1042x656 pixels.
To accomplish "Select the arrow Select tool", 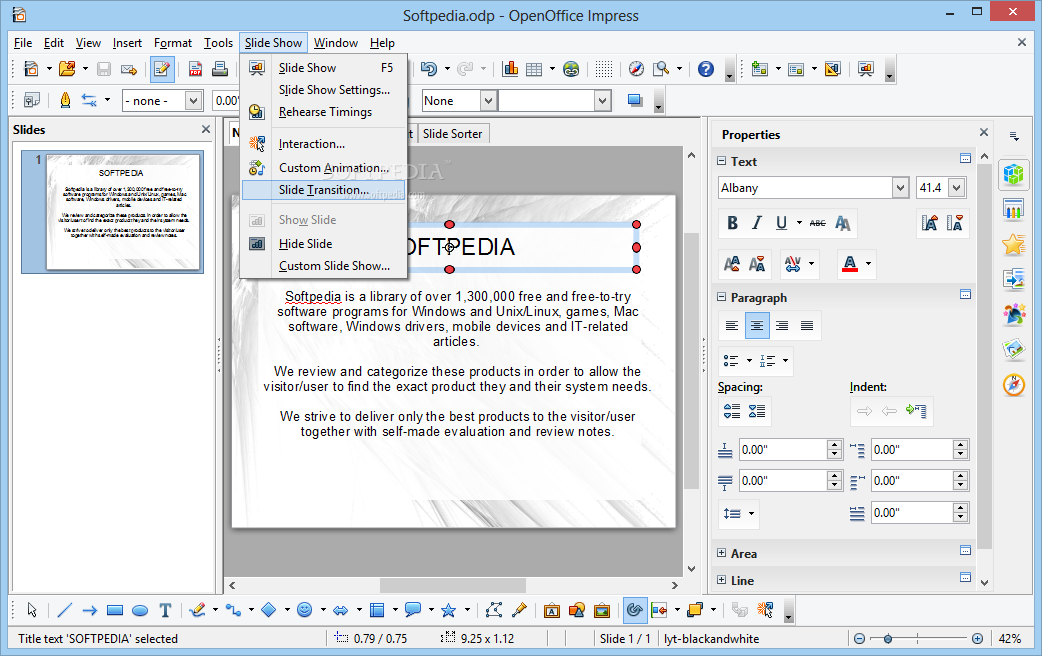I will 31,610.
